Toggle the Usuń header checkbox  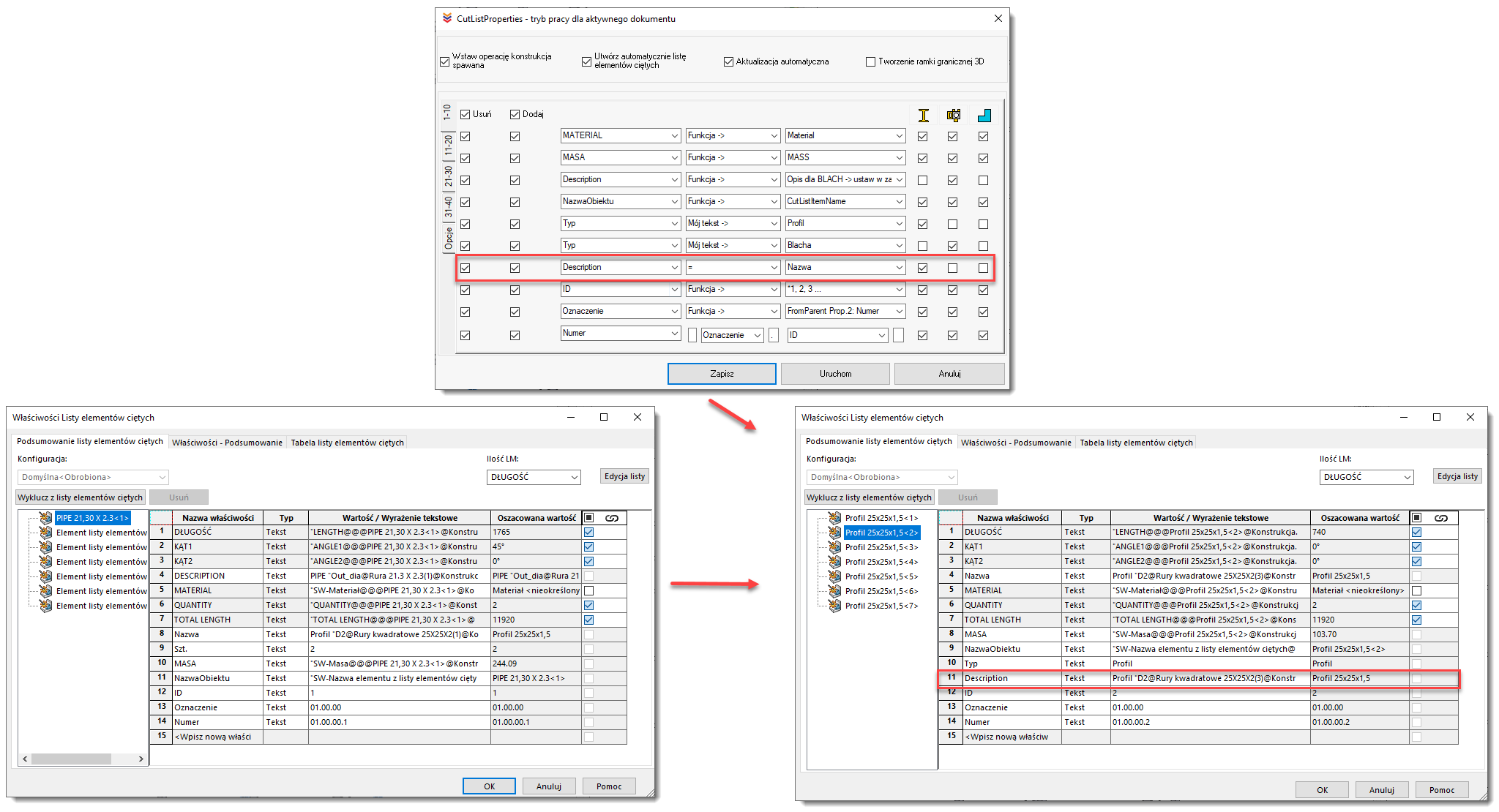(465, 114)
